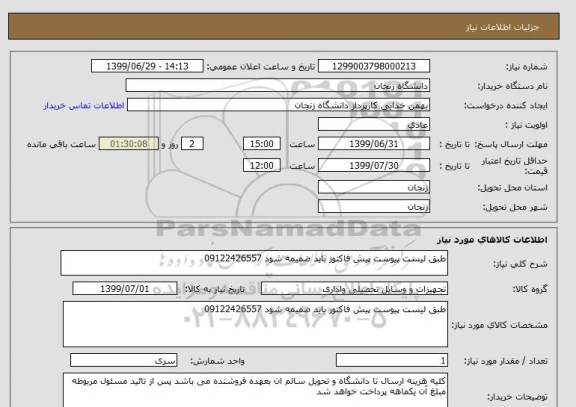576x407 pixels.
Task: Click the label حداقل تاریخ اعتبار قیمت
Action: coord(514,166)
